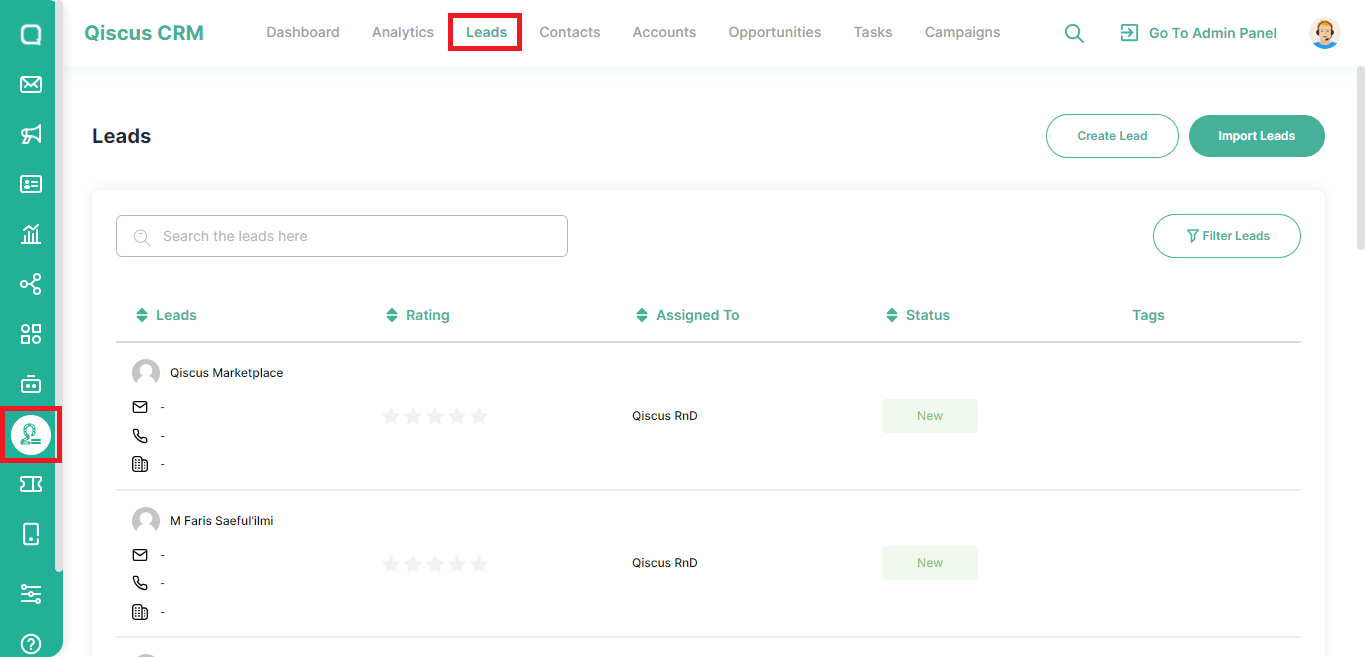Open the chat inbox sidebar icon

pos(31,35)
